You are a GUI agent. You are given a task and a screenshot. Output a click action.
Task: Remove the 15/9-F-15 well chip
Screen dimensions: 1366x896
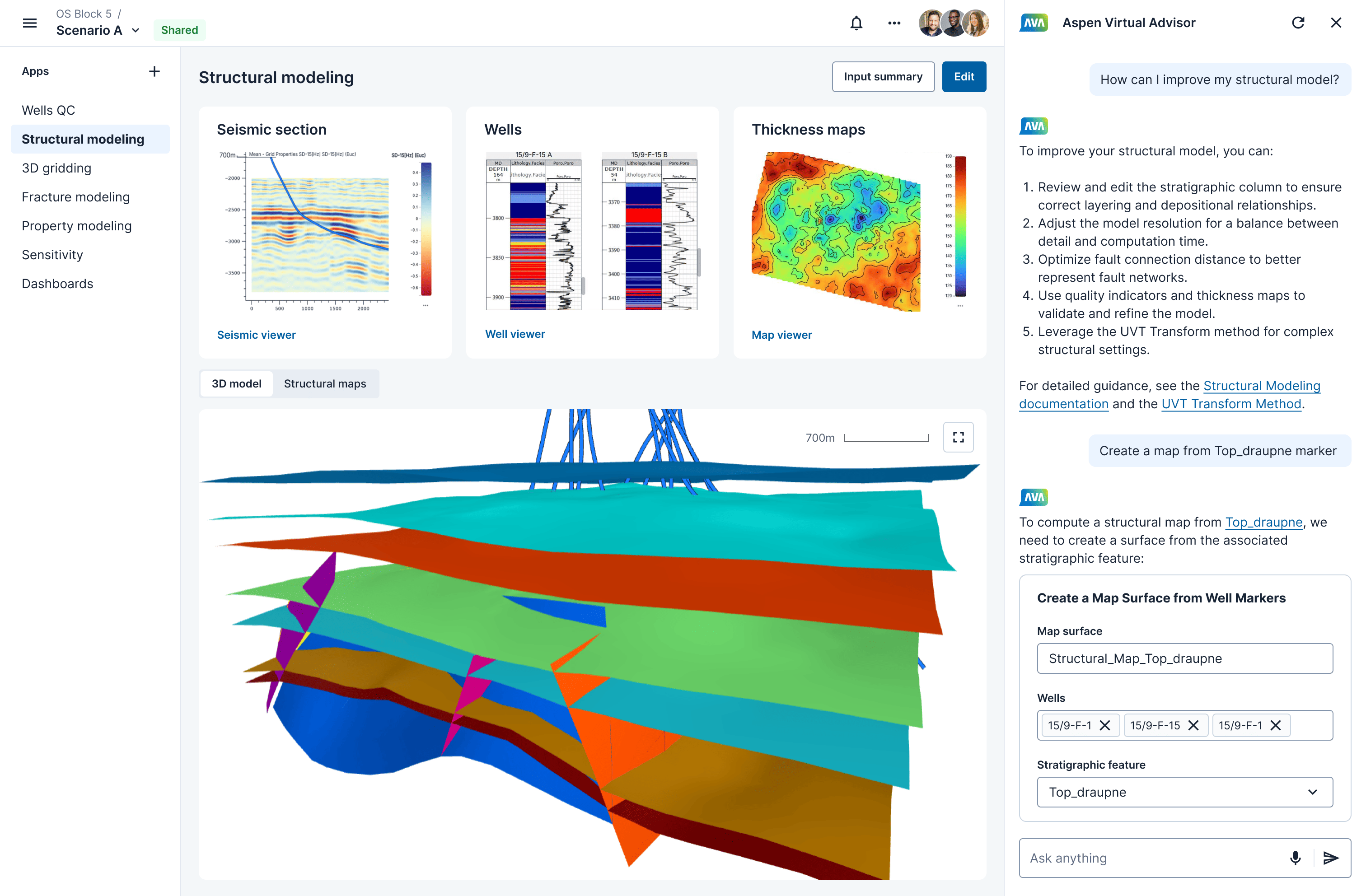[x=1193, y=726]
